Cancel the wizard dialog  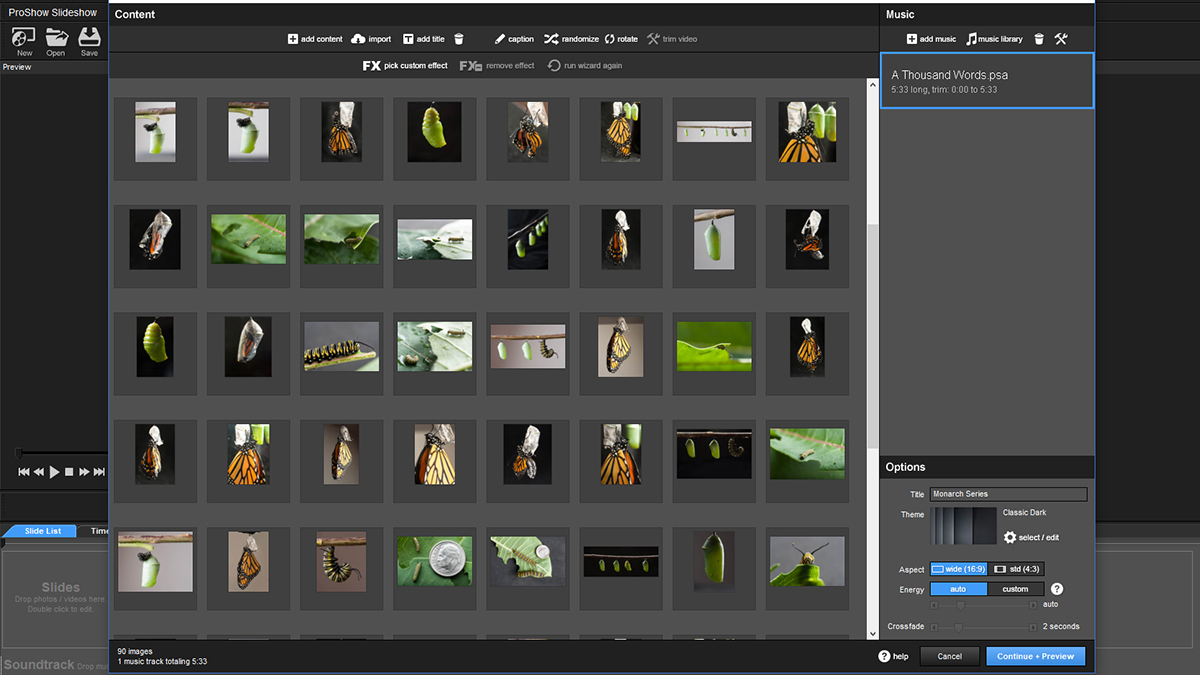click(949, 656)
